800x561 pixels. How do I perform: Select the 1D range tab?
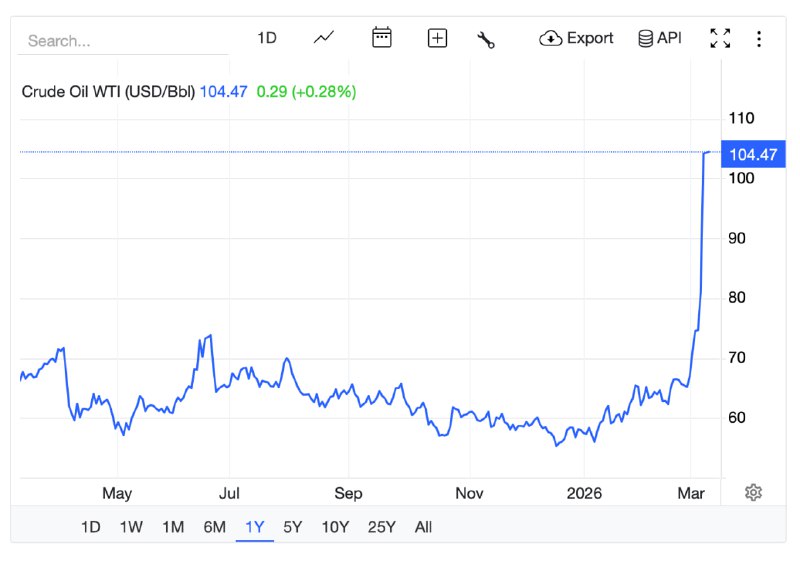[91, 527]
